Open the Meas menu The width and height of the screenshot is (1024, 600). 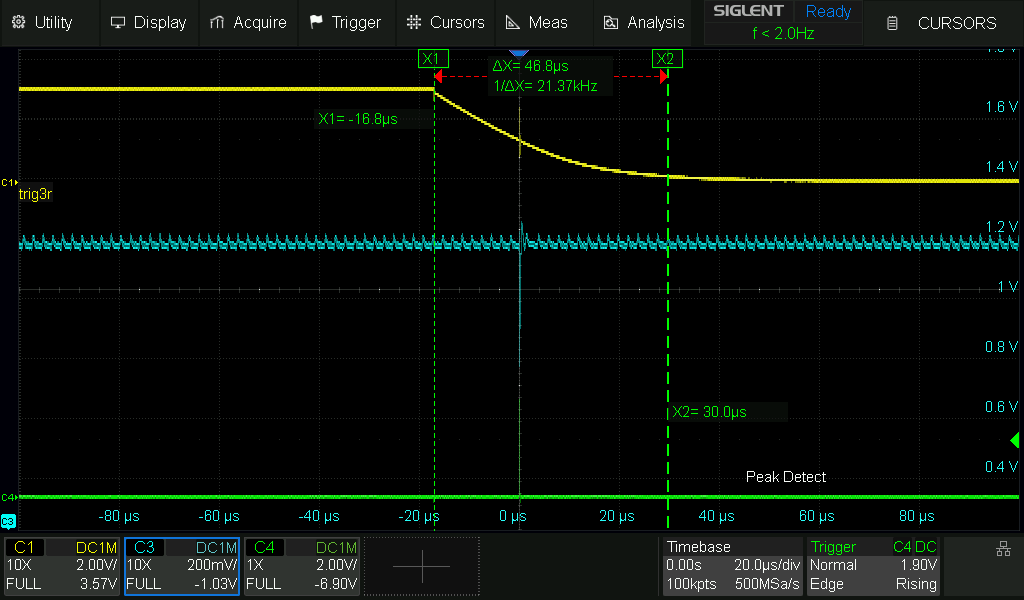pos(537,22)
